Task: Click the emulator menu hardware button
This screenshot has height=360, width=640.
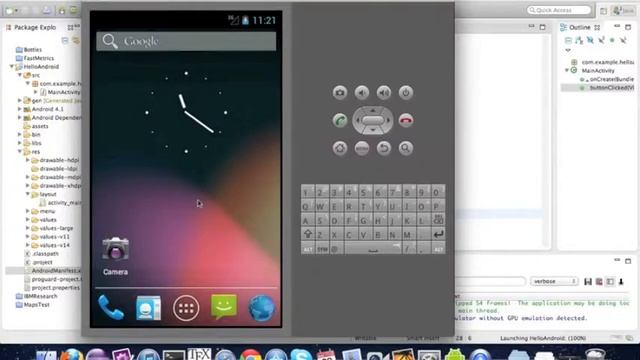Action: (362, 148)
